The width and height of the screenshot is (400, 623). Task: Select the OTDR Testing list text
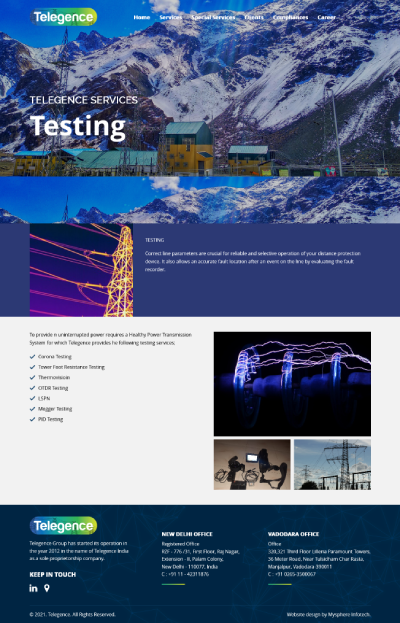pyautogui.click(x=53, y=388)
